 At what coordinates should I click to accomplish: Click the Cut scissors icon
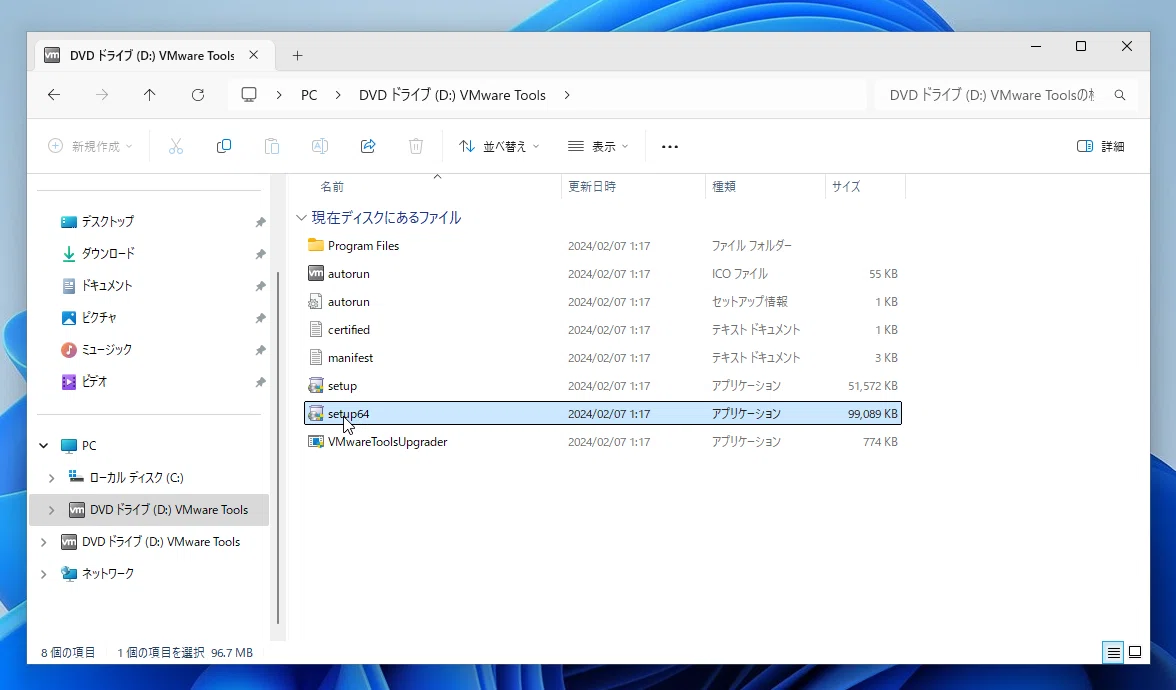[176, 146]
